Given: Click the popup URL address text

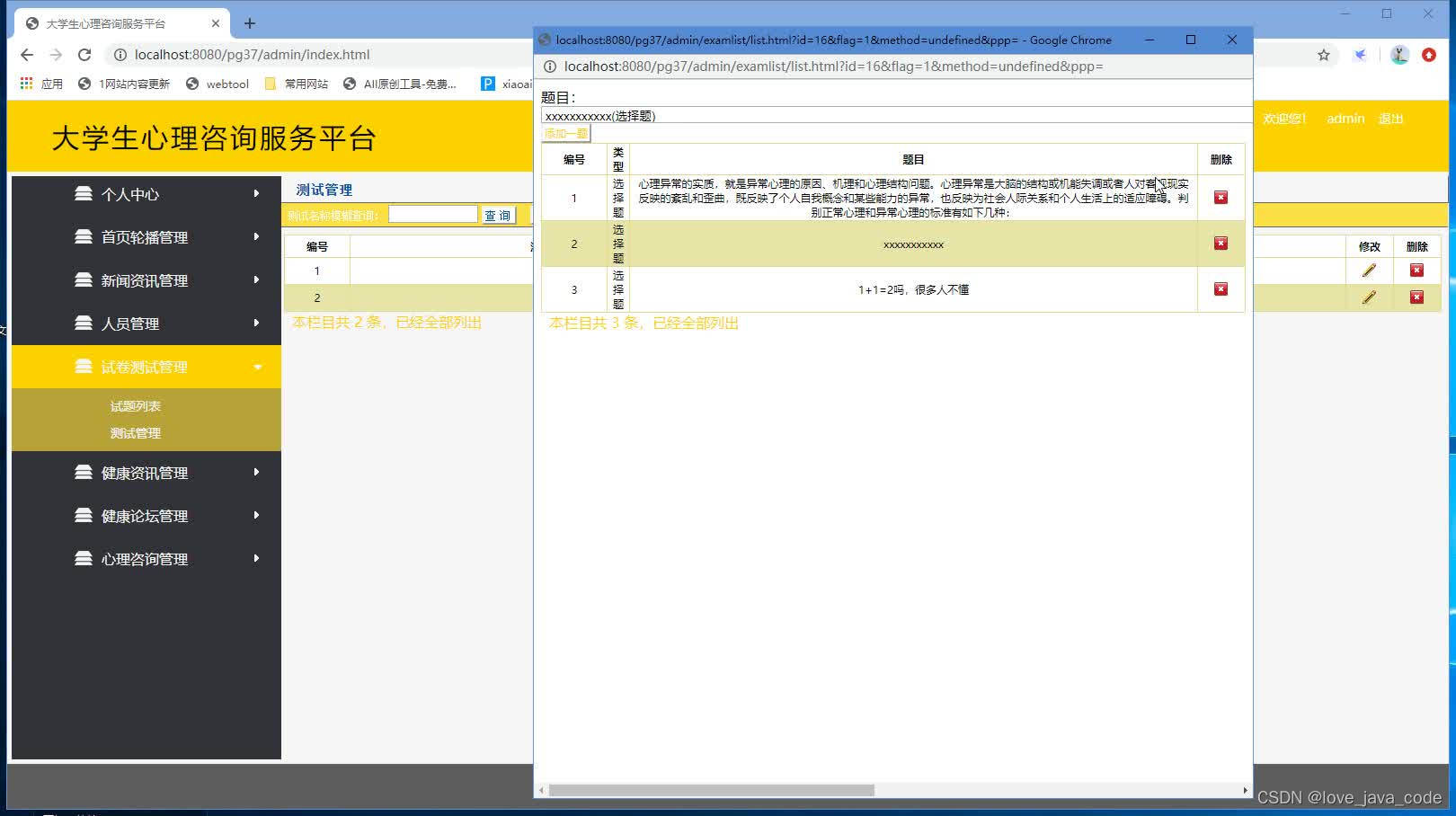Looking at the screenshot, I should (833, 67).
